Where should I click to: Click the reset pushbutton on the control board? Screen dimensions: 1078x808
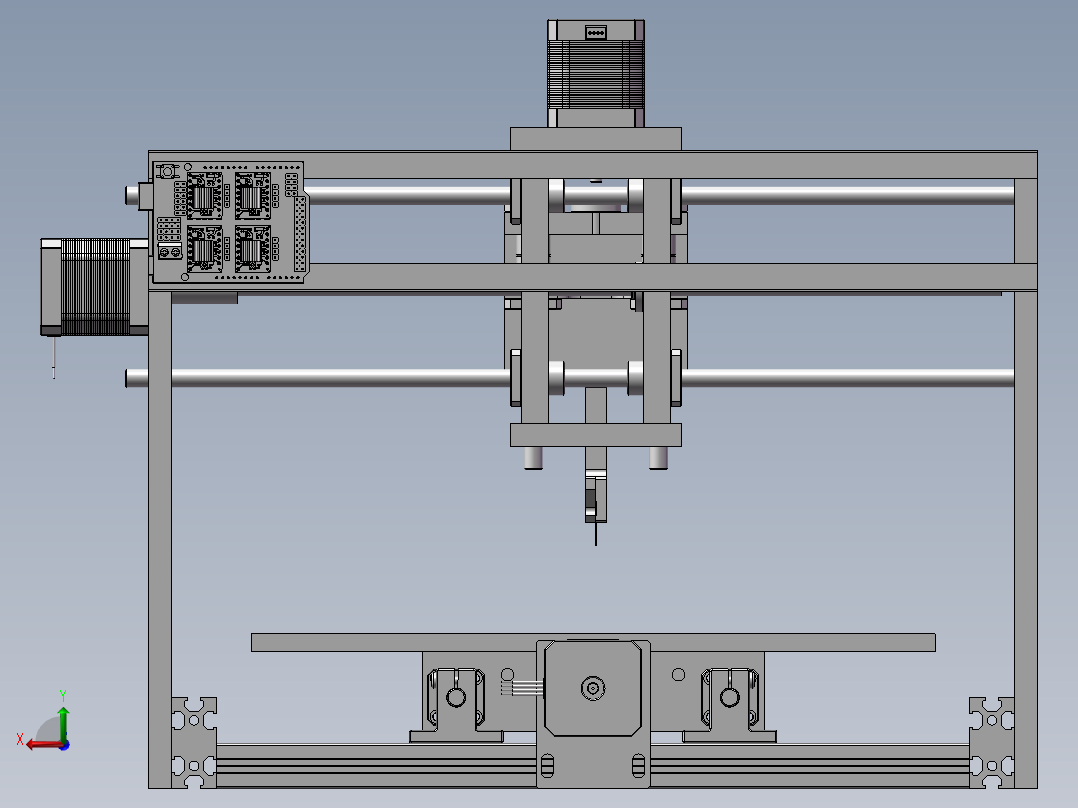click(168, 170)
